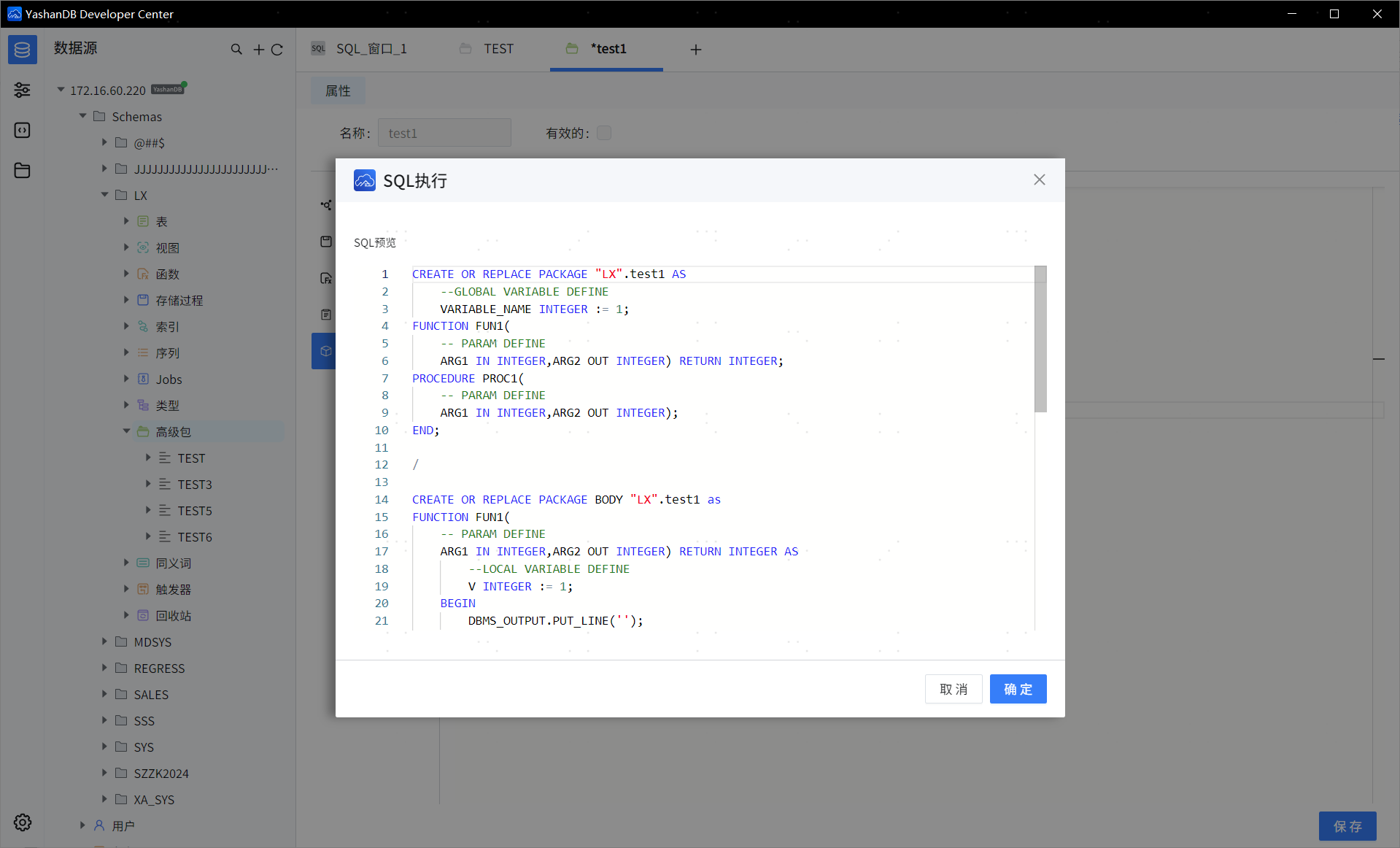
Task: Expand the TEST3 package node
Action: click(x=148, y=484)
